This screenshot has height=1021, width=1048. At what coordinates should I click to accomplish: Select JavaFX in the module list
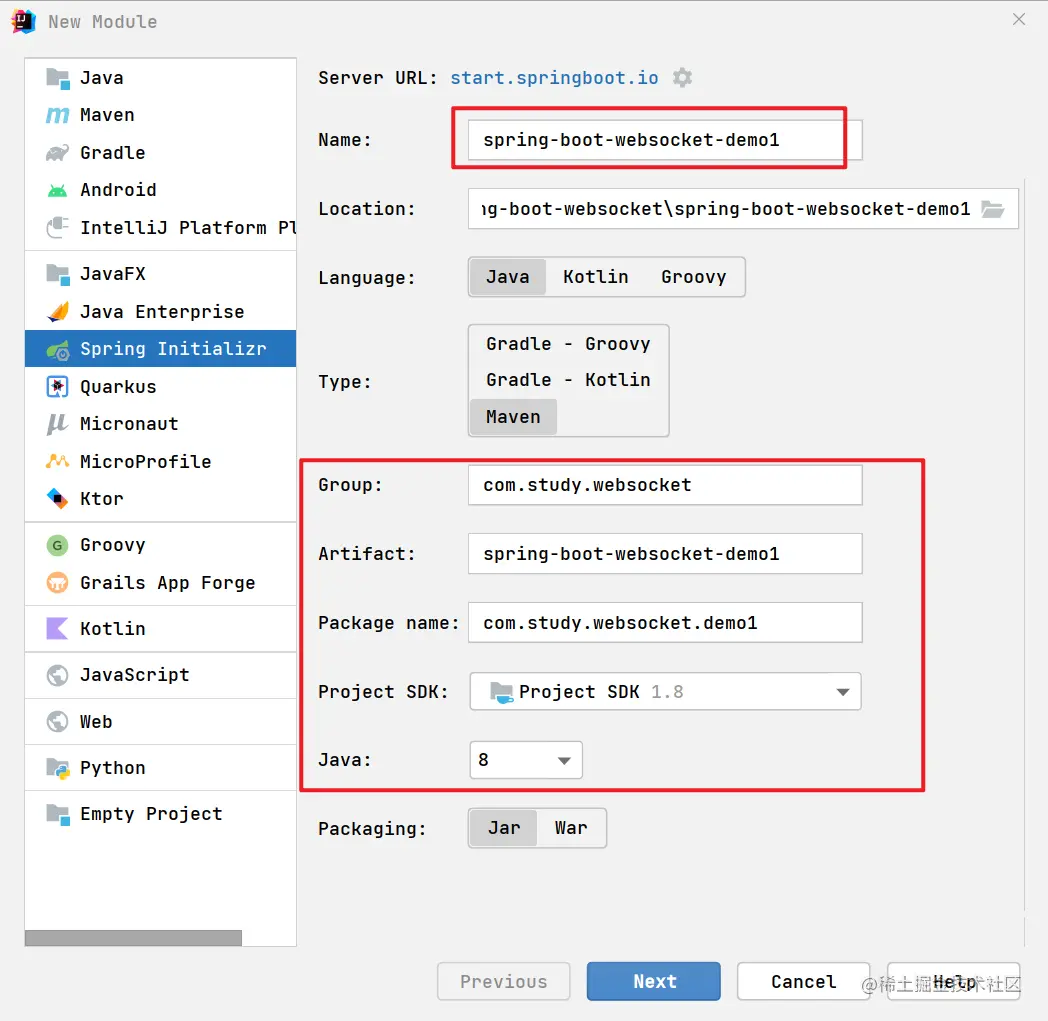point(160,274)
